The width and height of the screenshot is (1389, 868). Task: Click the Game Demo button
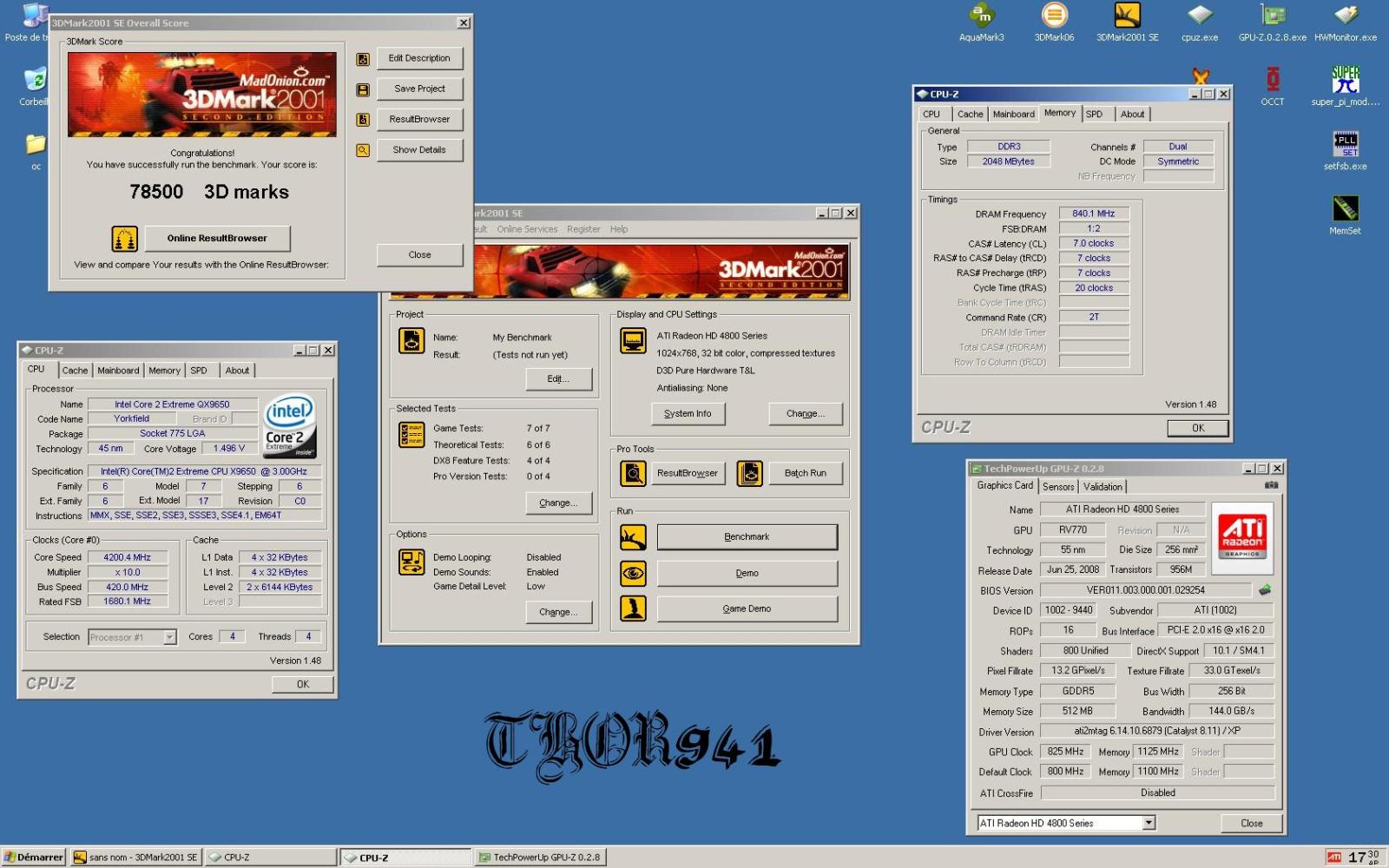pyautogui.click(x=747, y=608)
